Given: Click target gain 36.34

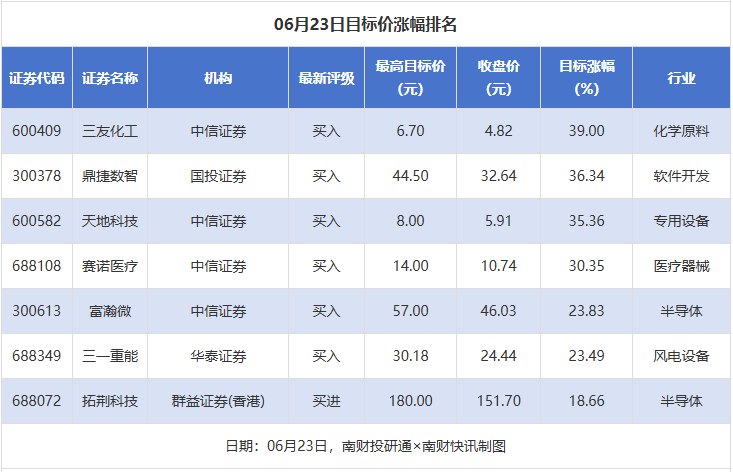Looking at the screenshot, I should click(x=587, y=176).
